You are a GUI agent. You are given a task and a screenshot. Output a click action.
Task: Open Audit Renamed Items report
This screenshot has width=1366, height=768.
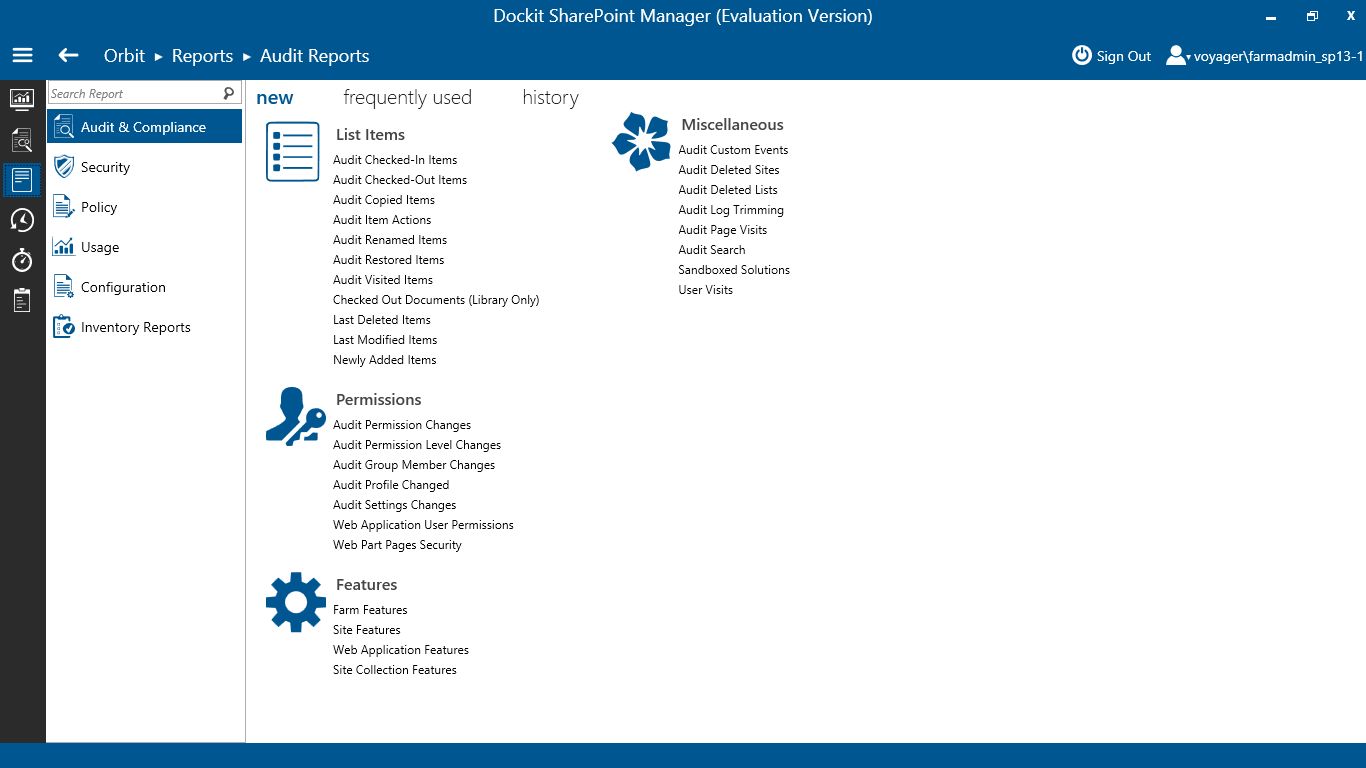click(x=390, y=240)
